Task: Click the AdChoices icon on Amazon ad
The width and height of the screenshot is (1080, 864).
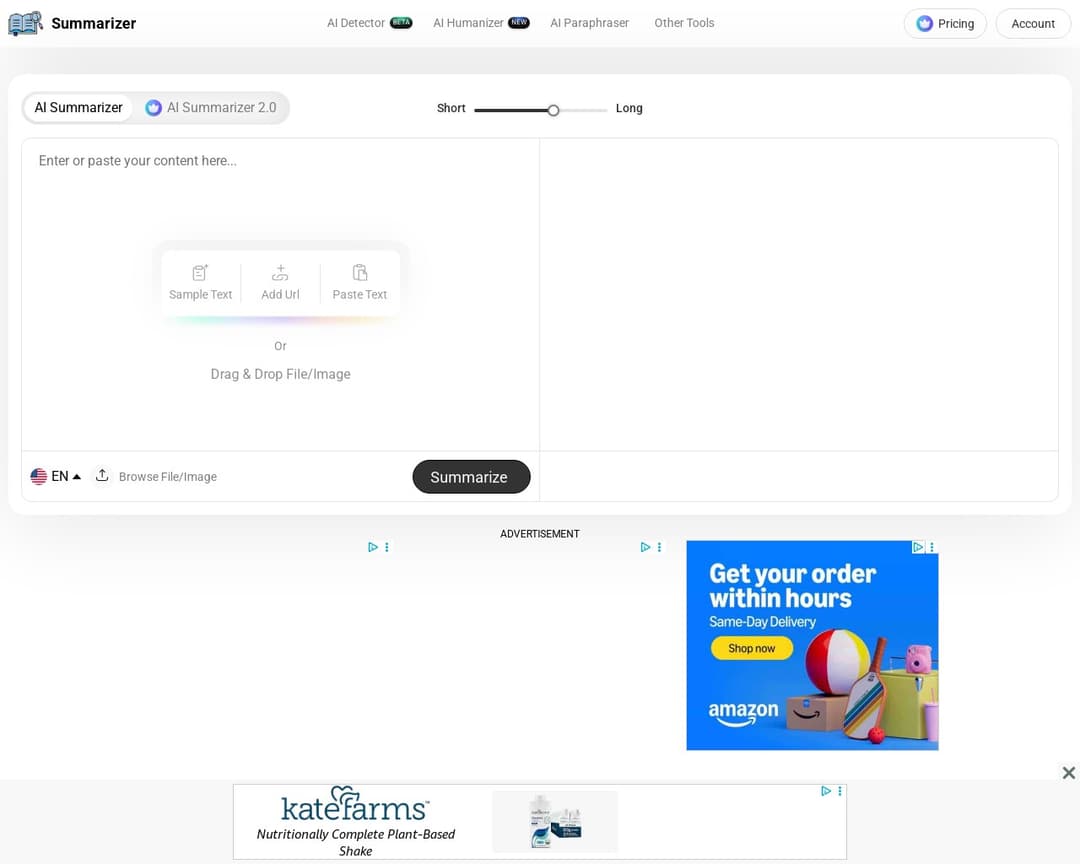Action: (918, 547)
